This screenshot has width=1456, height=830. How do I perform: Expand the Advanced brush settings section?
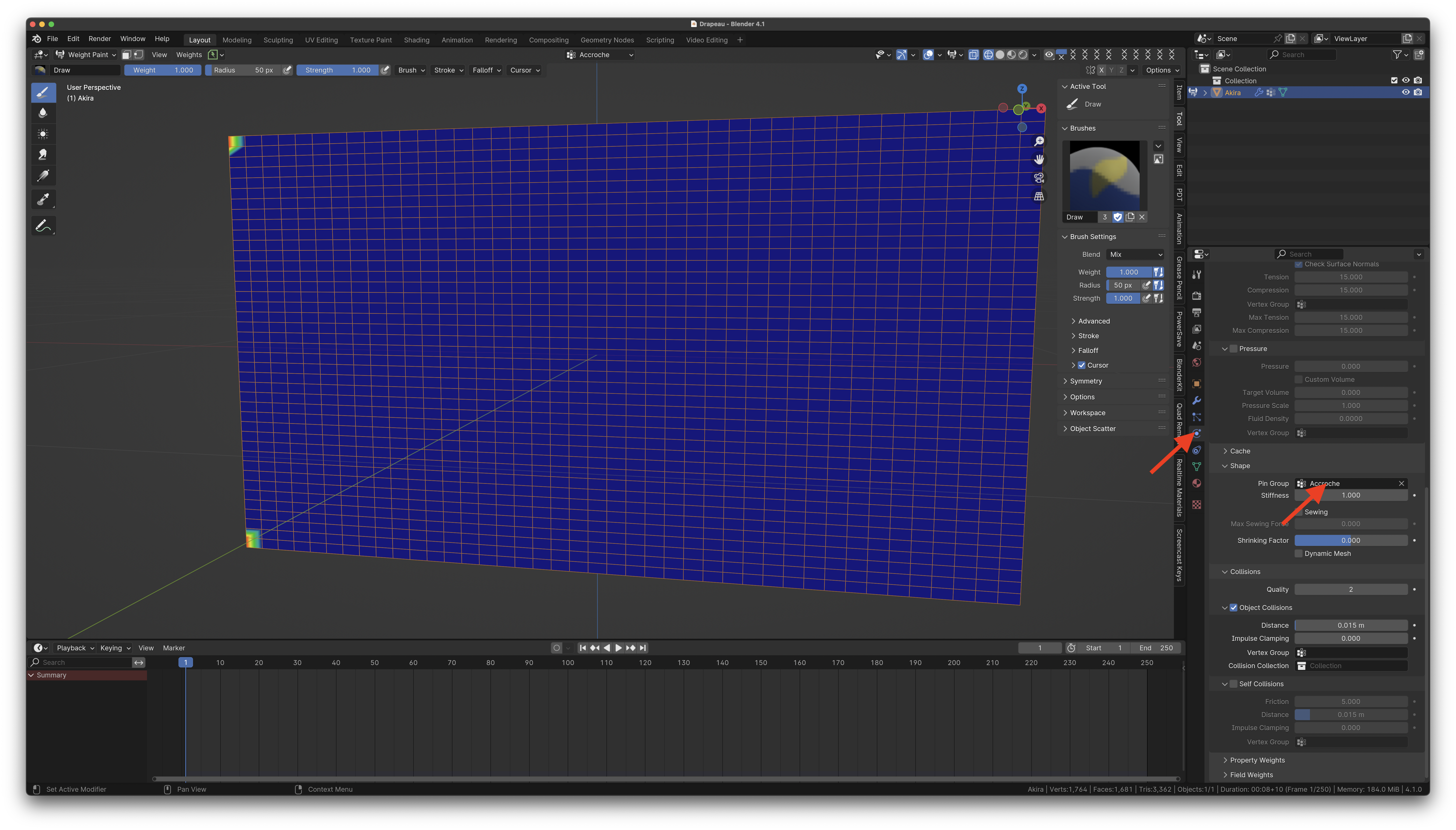pyautogui.click(x=1093, y=321)
